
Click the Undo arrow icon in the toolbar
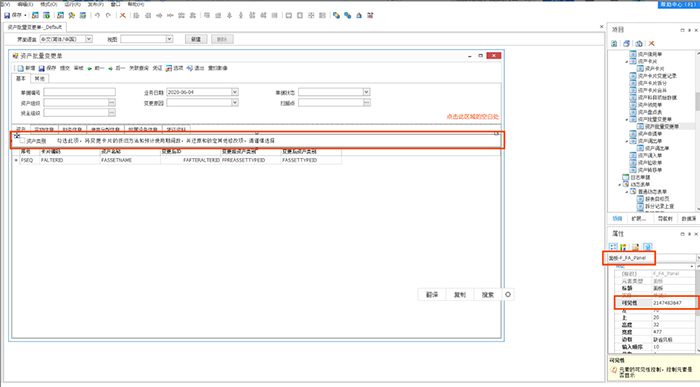point(97,15)
